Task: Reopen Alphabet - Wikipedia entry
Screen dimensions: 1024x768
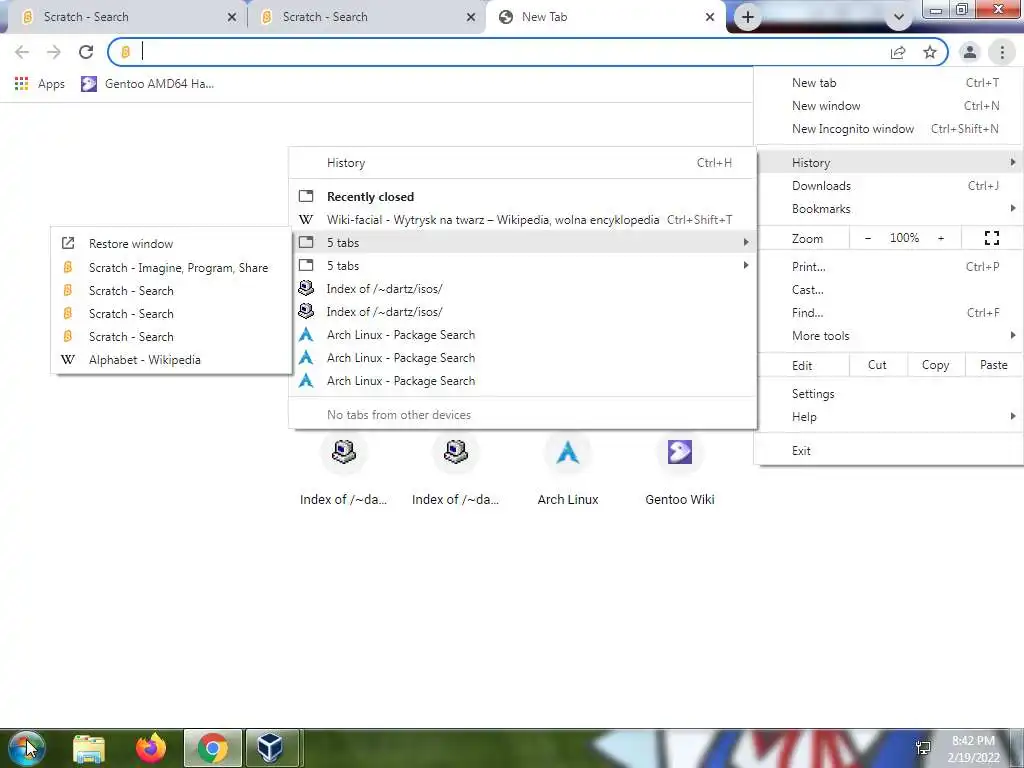Action: pyautogui.click(x=171, y=360)
